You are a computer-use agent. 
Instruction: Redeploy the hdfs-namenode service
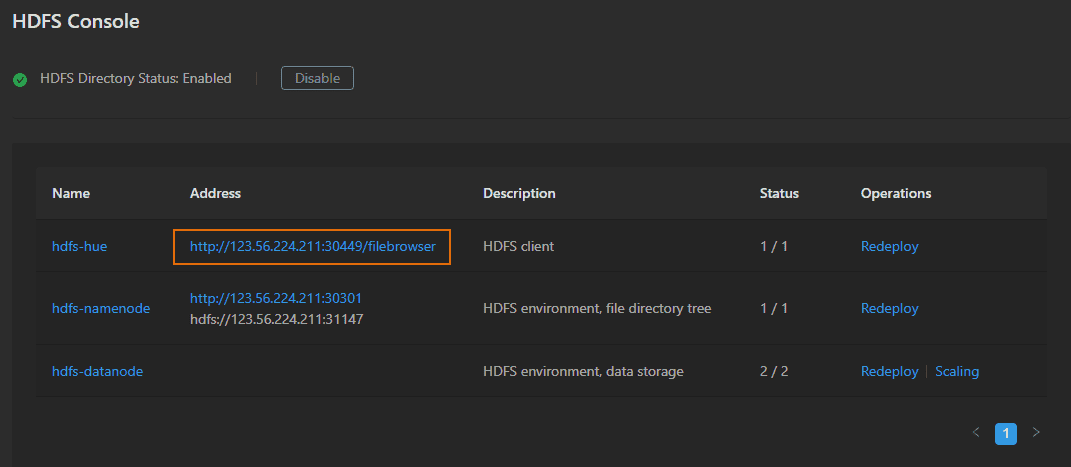coord(889,309)
